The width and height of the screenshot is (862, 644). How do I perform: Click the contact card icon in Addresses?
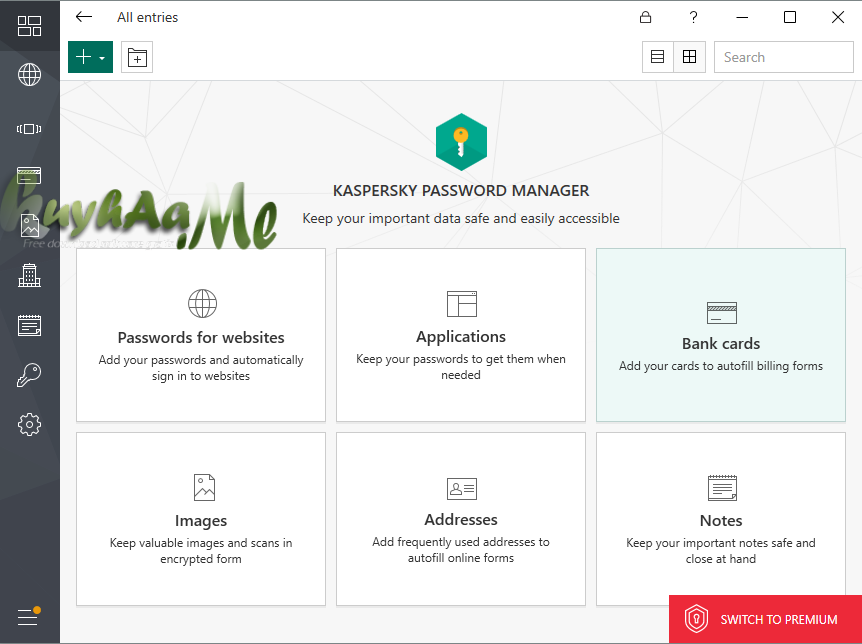coord(462,488)
